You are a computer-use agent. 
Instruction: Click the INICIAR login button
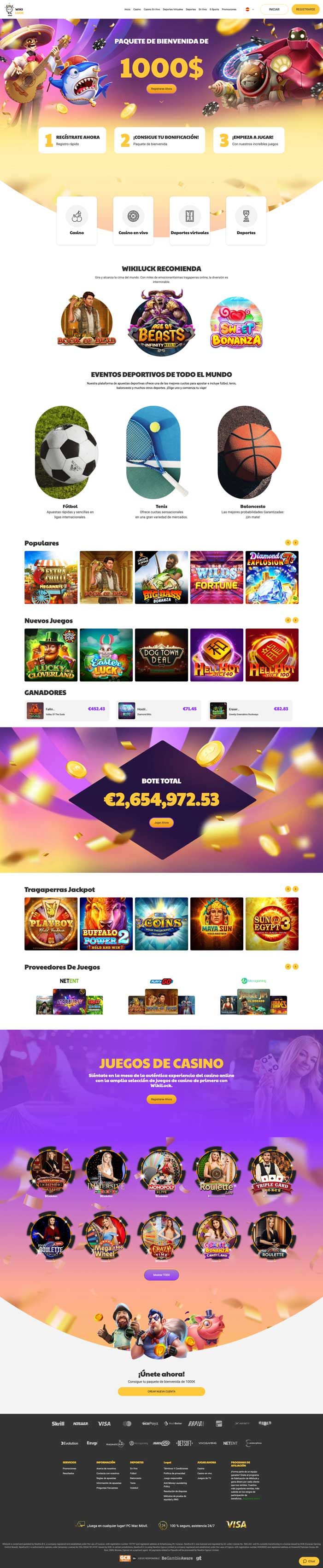pos(274,9)
